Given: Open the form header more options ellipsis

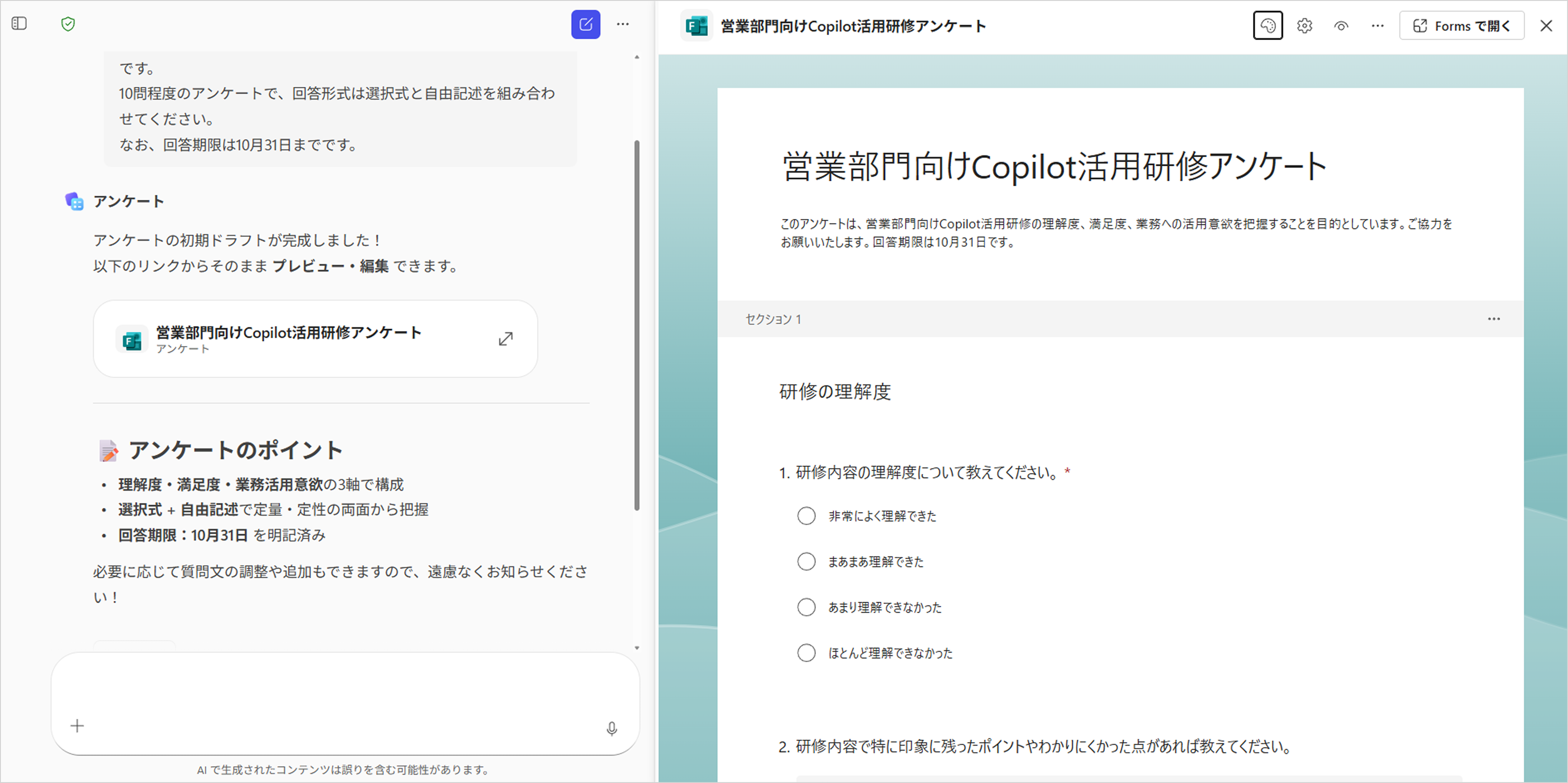Looking at the screenshot, I should [1378, 25].
